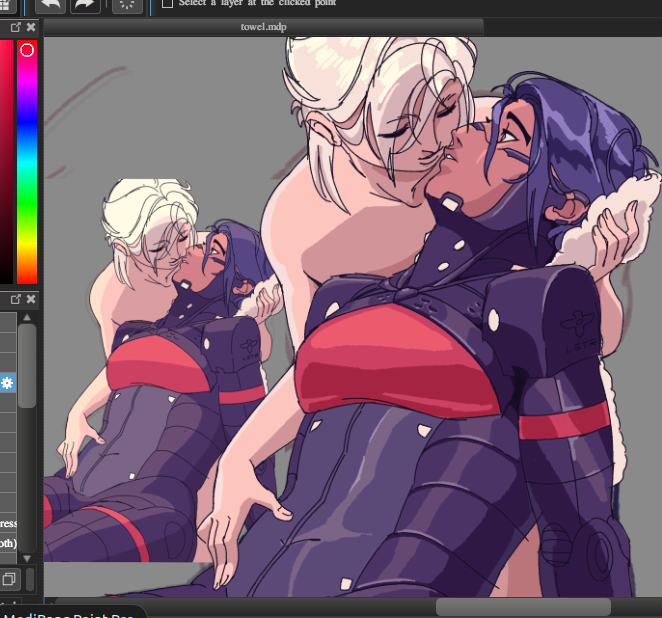Float the brush panel using its pop-out icon
The image size is (662, 618).
point(16,299)
